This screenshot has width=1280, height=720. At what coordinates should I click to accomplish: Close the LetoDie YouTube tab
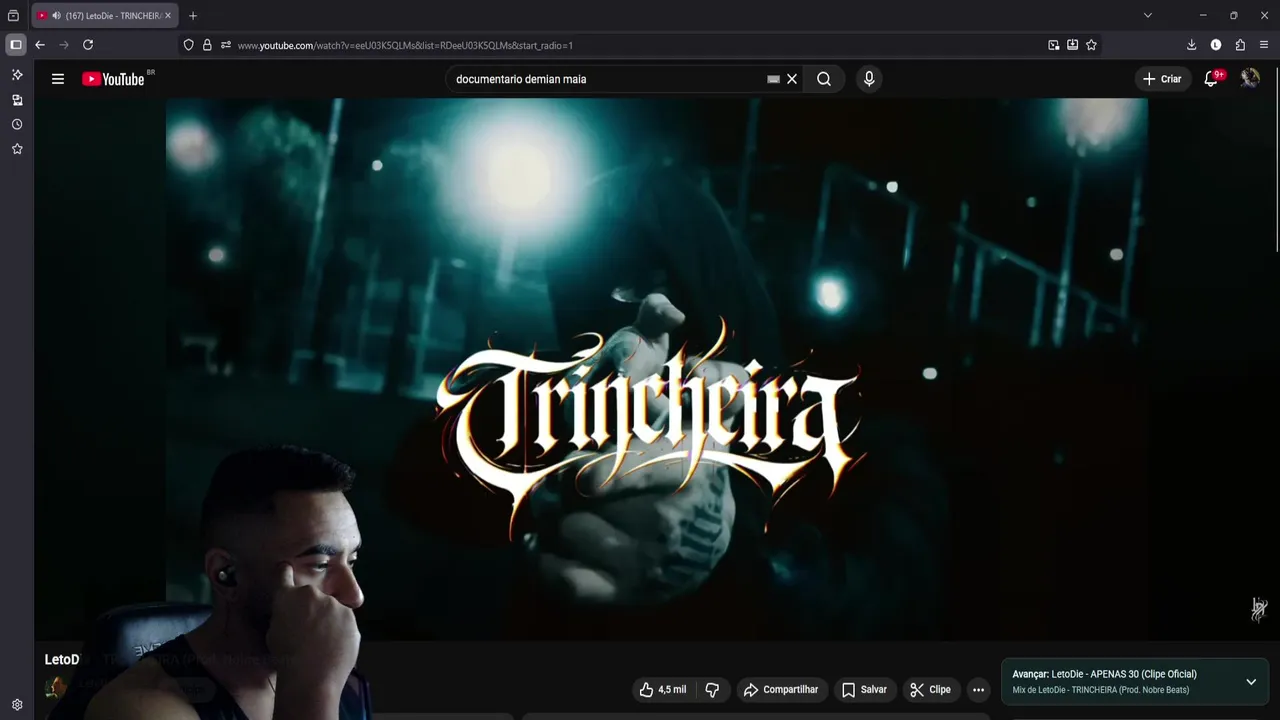coord(168,16)
